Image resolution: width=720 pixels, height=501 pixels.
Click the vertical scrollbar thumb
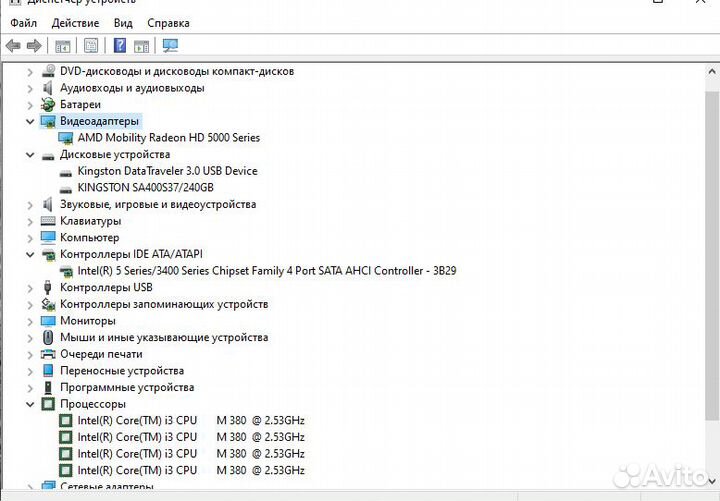coord(711,255)
